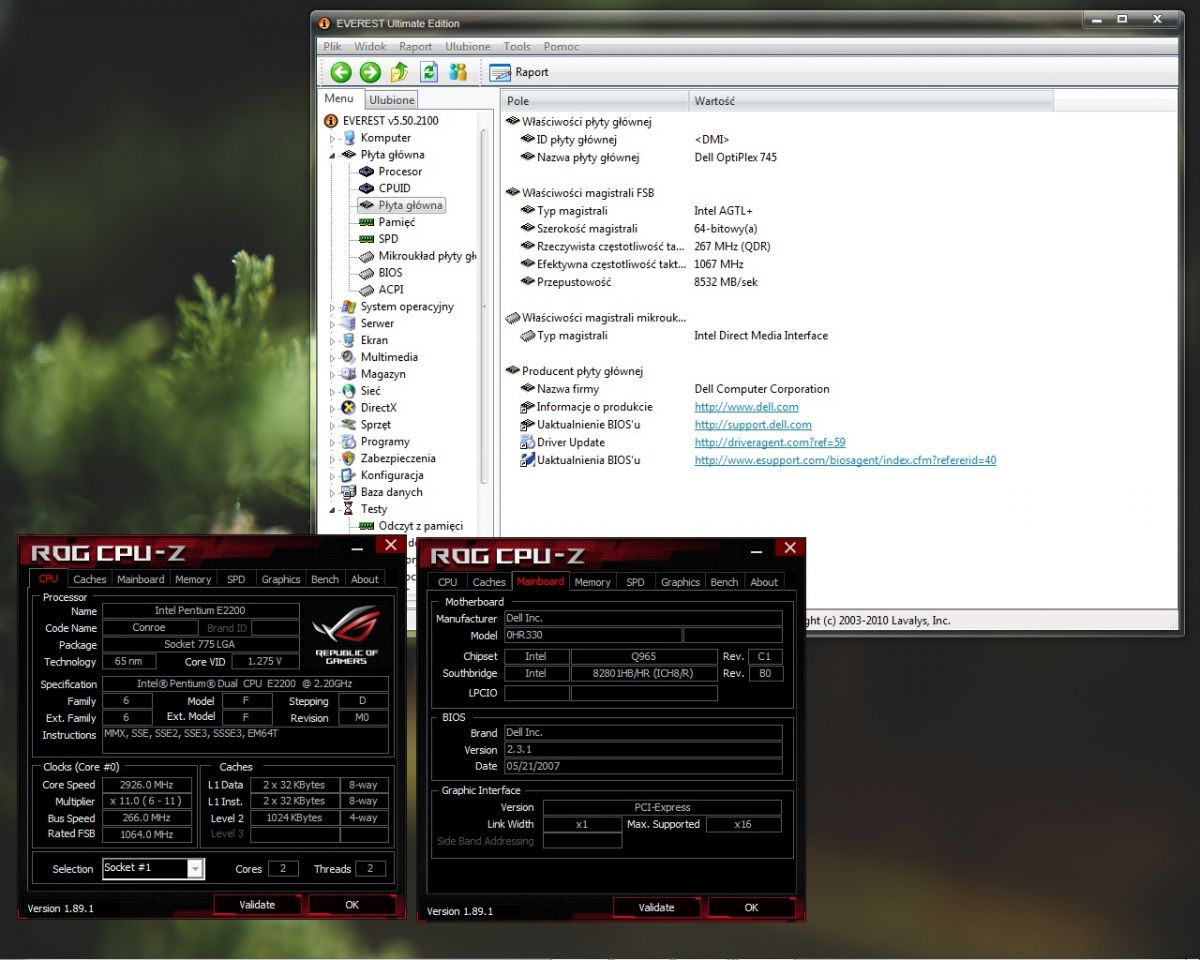Open the Raport toolbar button
The height and width of the screenshot is (960, 1200).
(519, 72)
